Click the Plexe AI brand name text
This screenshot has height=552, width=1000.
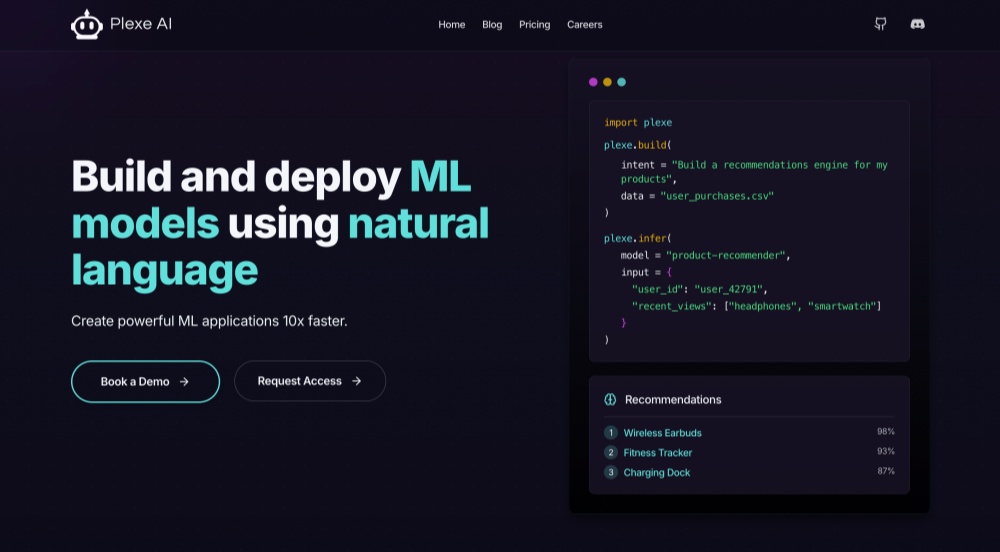click(141, 24)
